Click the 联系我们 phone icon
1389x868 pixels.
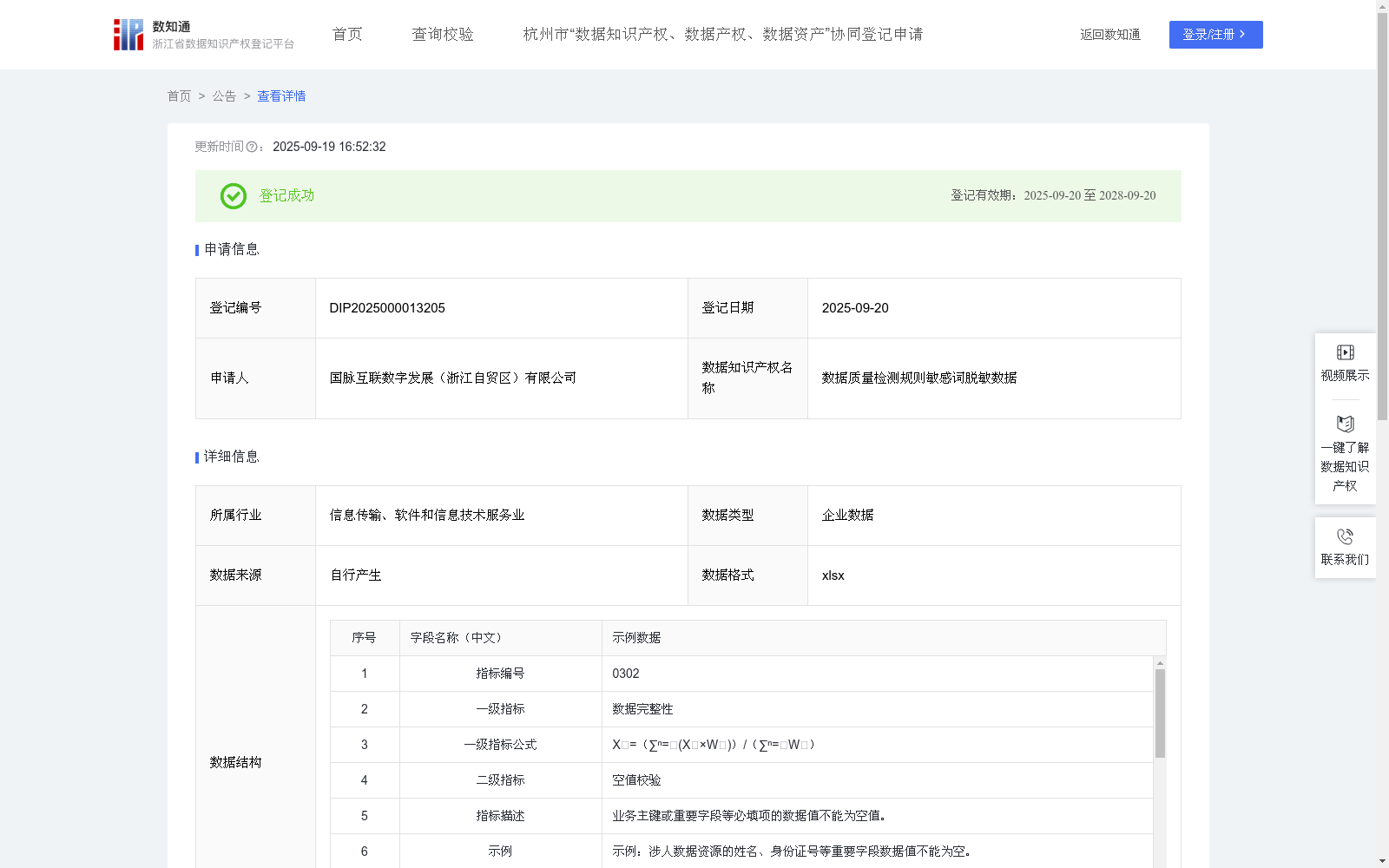coord(1345,536)
